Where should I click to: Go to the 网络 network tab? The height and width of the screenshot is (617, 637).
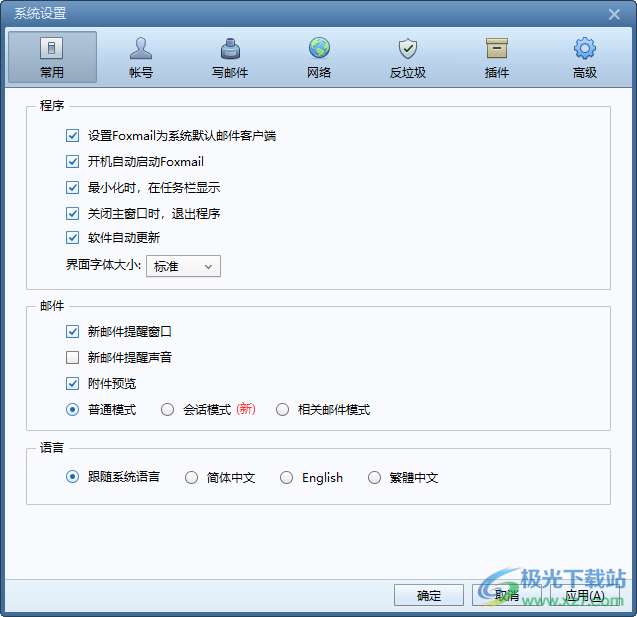(319, 57)
